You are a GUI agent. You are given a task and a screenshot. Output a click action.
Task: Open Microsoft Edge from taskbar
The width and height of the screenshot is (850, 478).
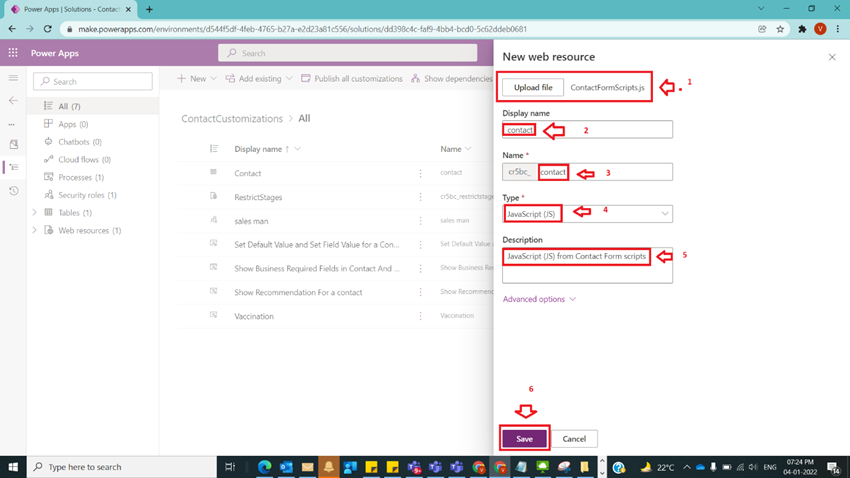[x=265, y=467]
